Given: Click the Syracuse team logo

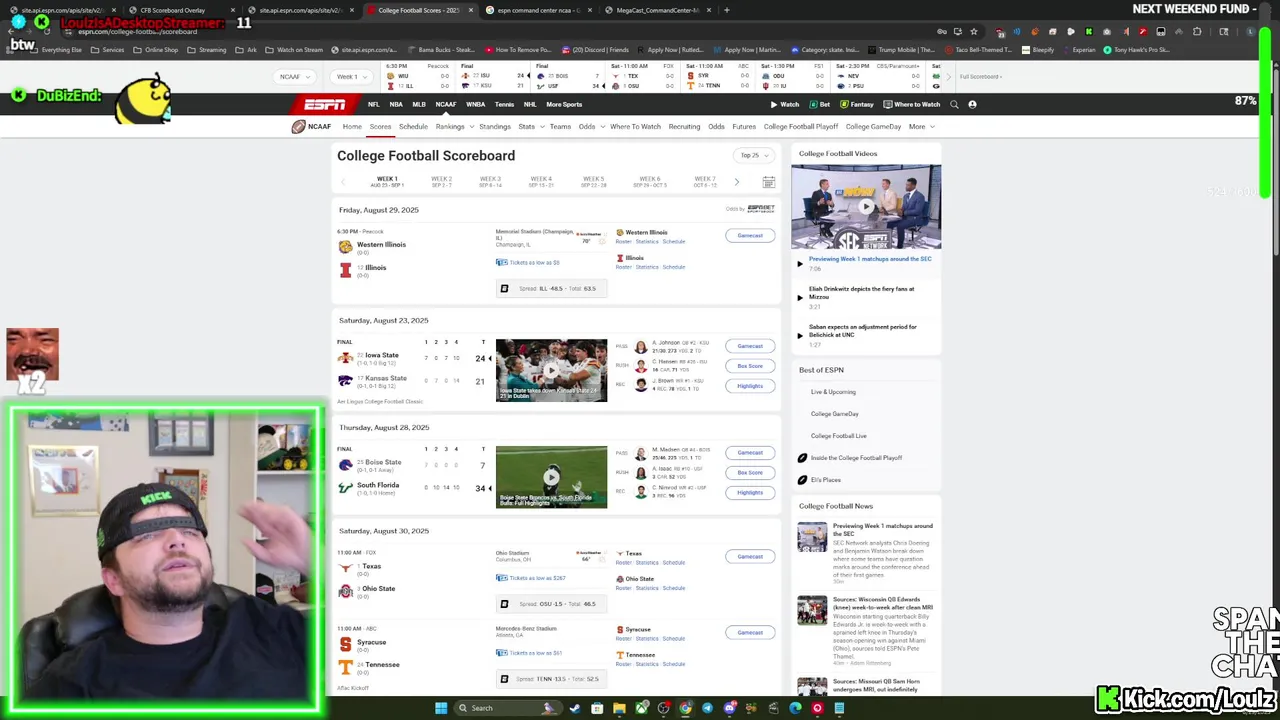Looking at the screenshot, I should pyautogui.click(x=345, y=644).
